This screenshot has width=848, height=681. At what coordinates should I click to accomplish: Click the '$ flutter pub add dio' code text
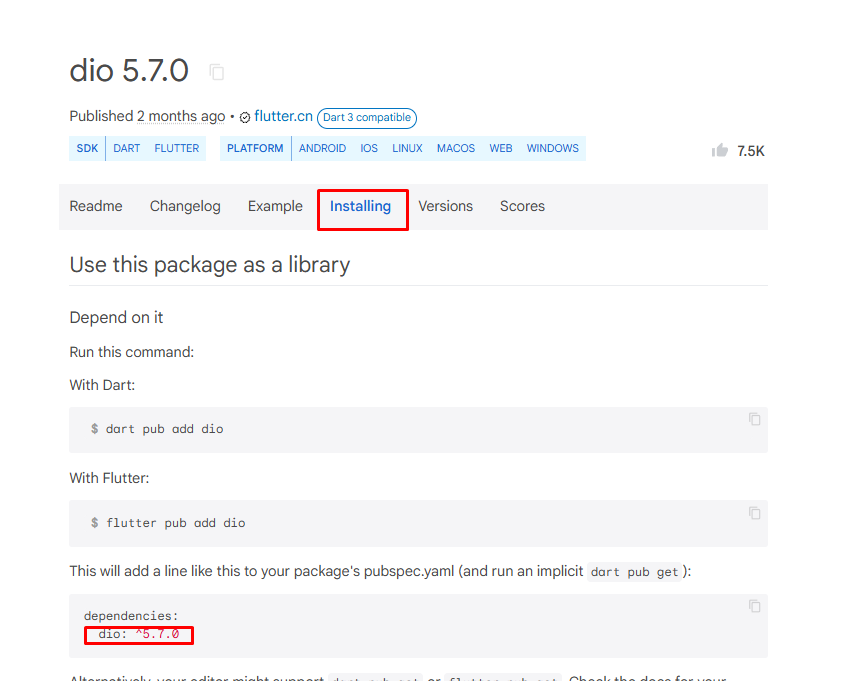point(168,523)
